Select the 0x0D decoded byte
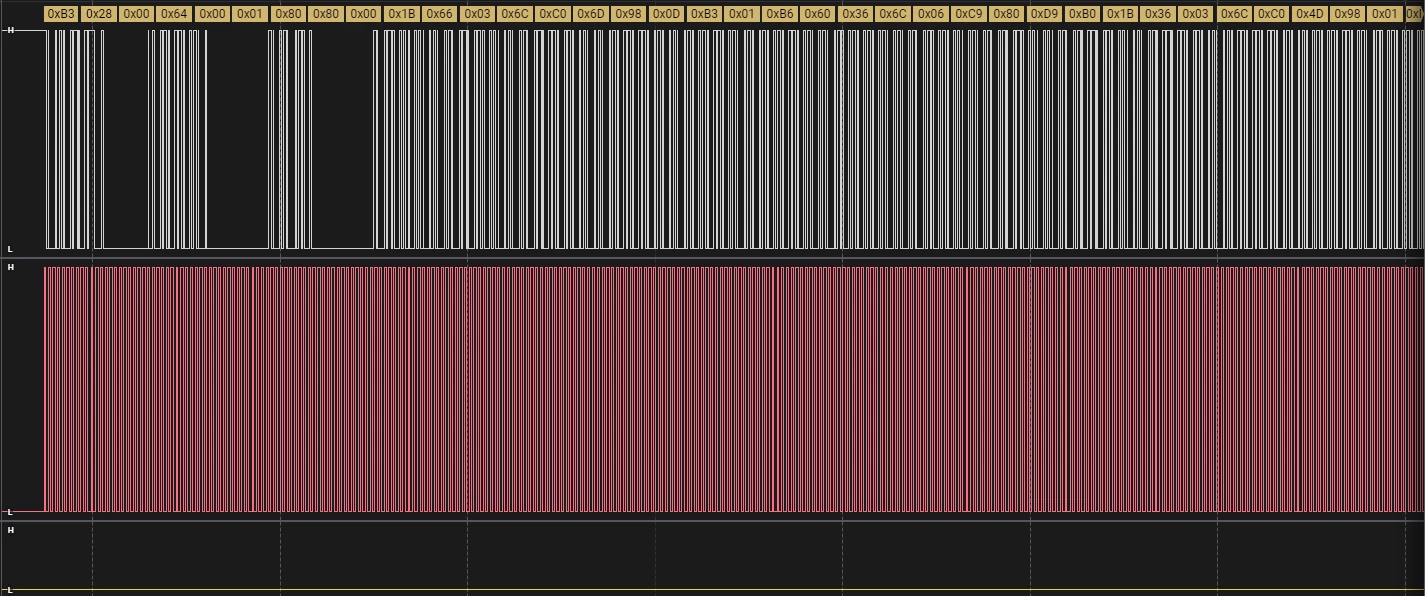This screenshot has height=596, width=1425. point(666,14)
